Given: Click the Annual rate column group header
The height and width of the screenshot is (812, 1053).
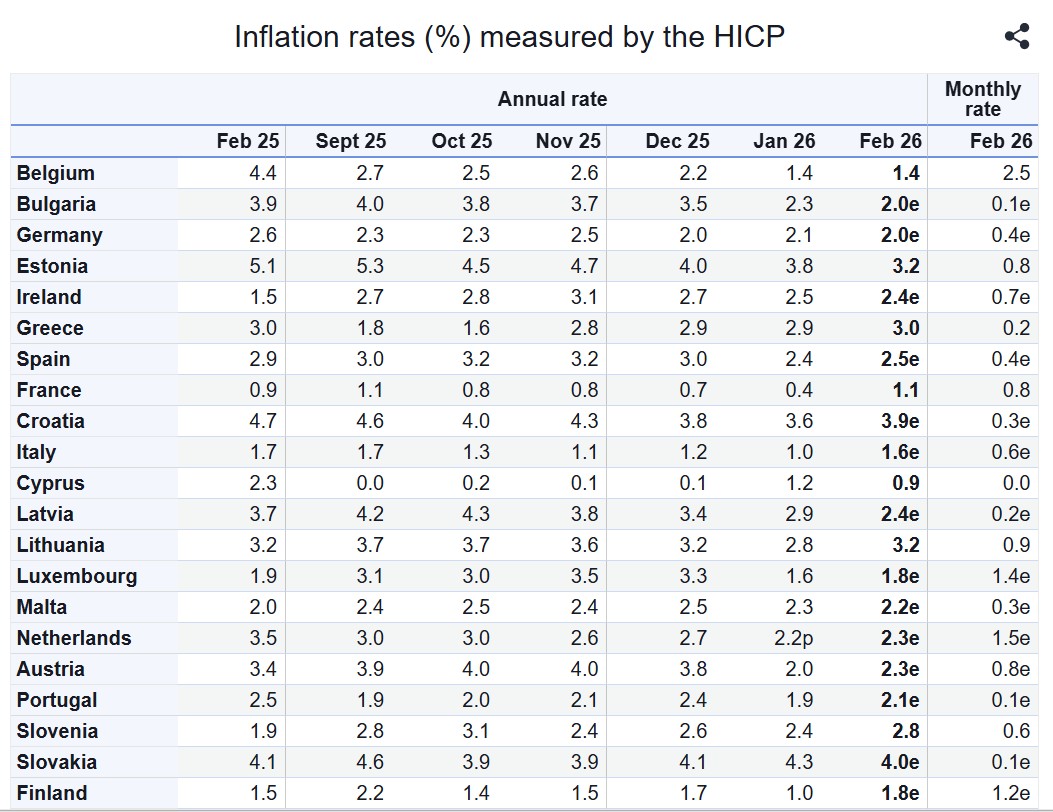Looking at the screenshot, I should coord(552,99).
